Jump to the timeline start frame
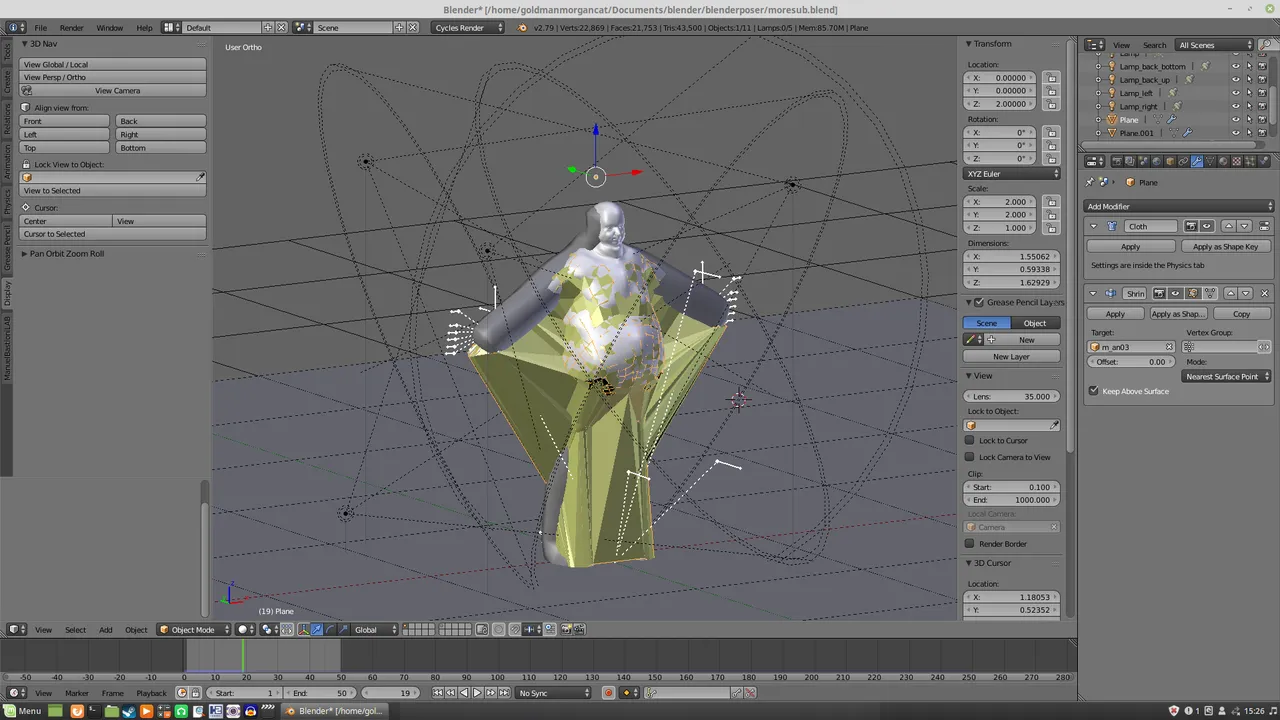The width and height of the screenshot is (1280, 720). 438,693
